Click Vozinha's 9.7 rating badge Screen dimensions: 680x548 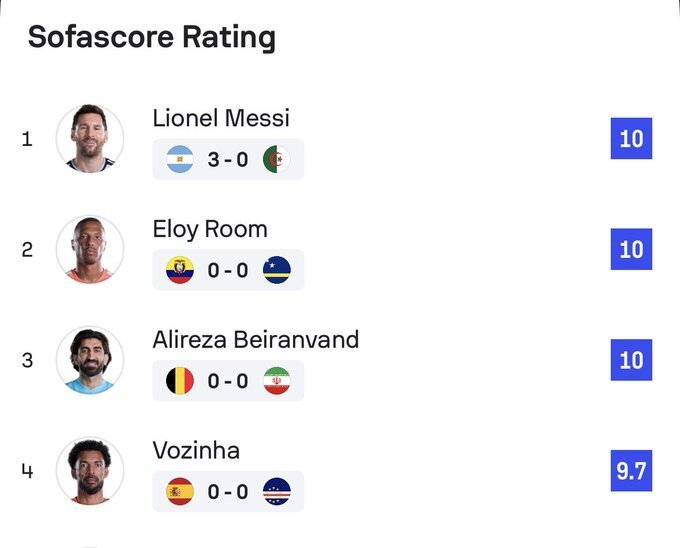point(631,471)
